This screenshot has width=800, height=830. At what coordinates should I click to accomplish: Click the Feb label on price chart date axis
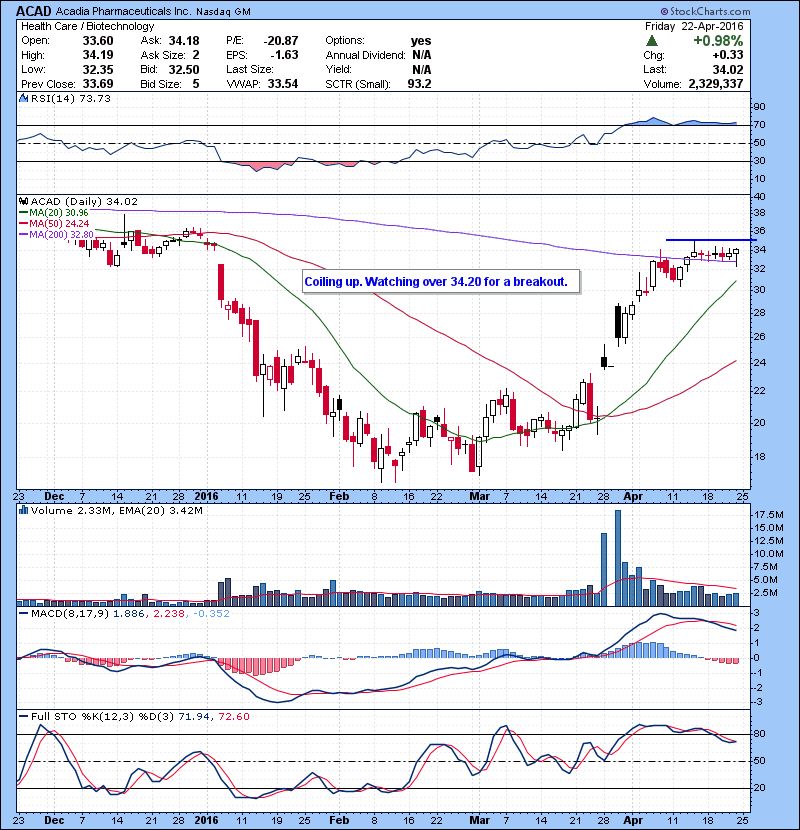(x=339, y=497)
